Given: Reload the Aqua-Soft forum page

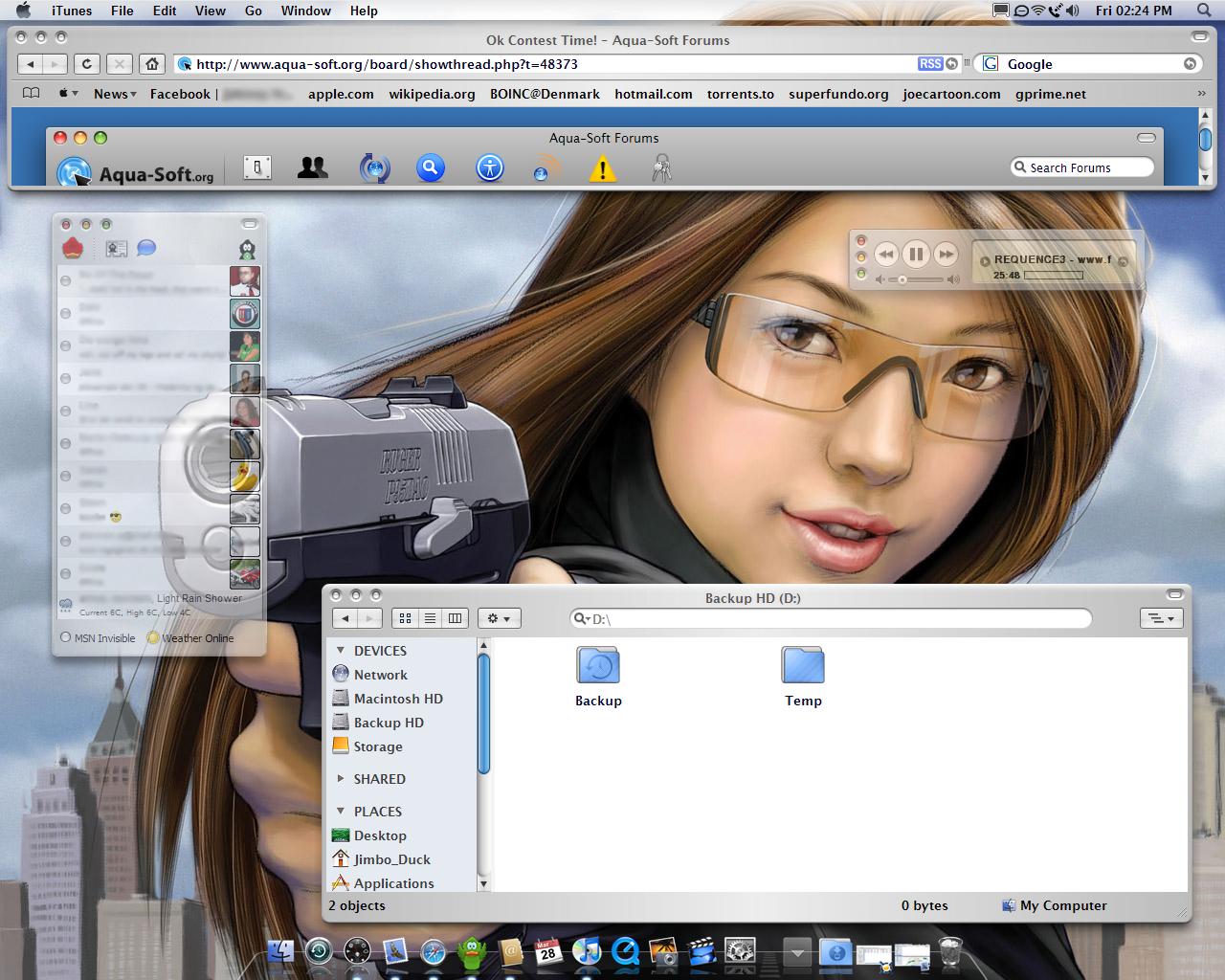Looking at the screenshot, I should coord(86,64).
